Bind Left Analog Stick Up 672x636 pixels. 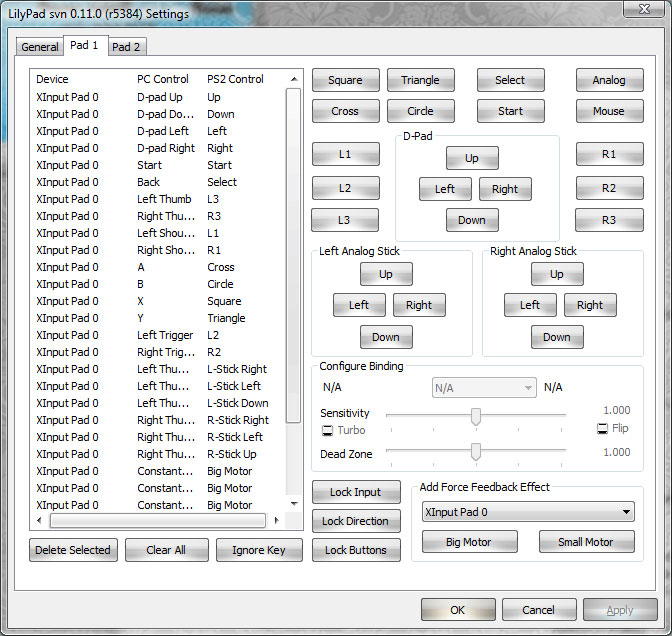386,274
